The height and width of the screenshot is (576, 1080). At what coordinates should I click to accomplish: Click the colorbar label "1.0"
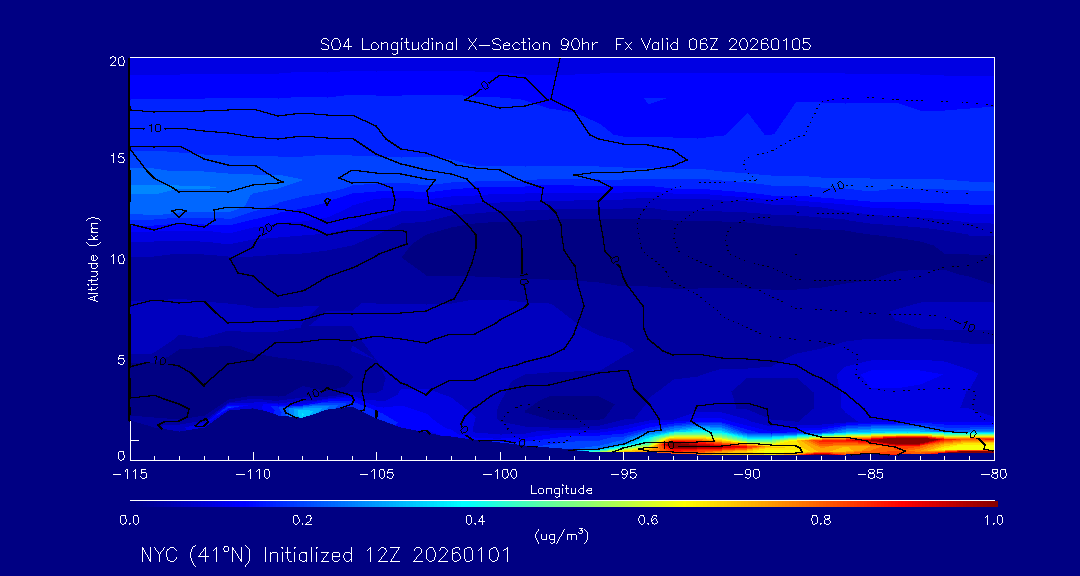point(993,520)
